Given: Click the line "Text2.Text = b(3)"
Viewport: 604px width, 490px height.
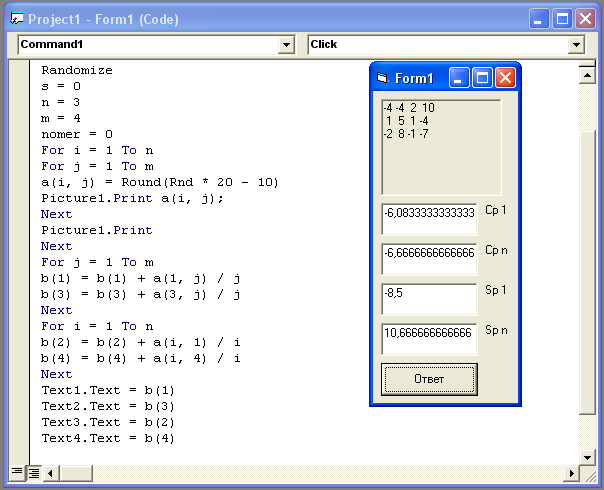Looking at the screenshot, I should [x=108, y=406].
